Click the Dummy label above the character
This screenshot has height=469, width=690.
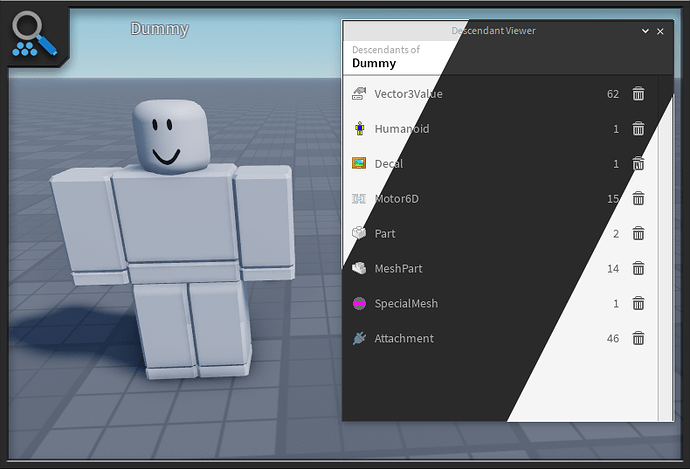[159, 29]
